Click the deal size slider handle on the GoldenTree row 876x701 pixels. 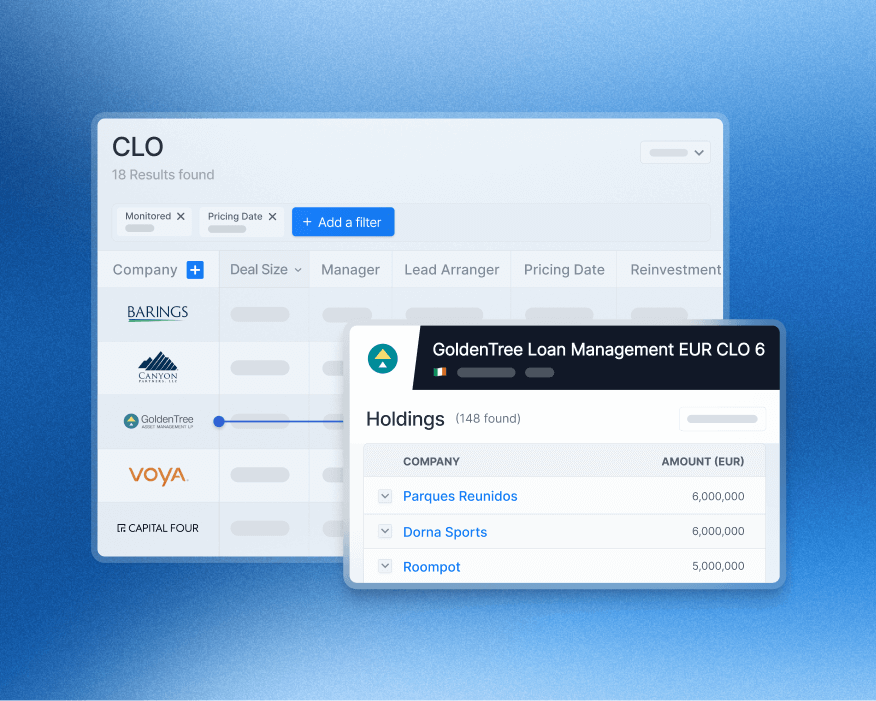[x=218, y=421]
